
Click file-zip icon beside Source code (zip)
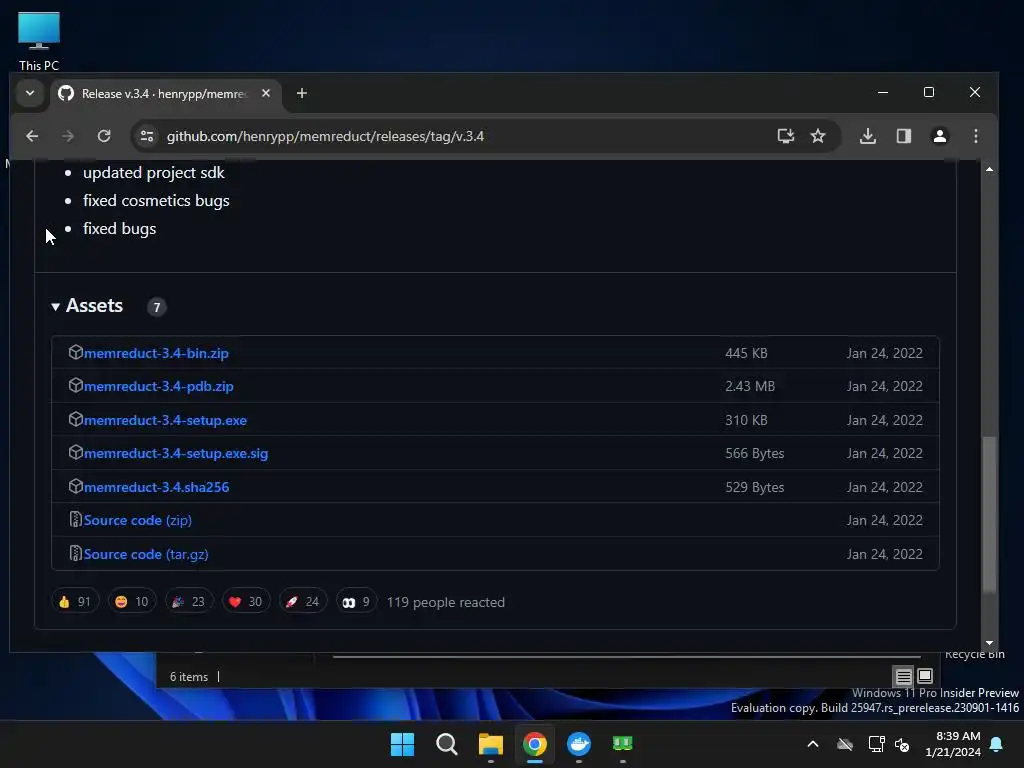76,519
